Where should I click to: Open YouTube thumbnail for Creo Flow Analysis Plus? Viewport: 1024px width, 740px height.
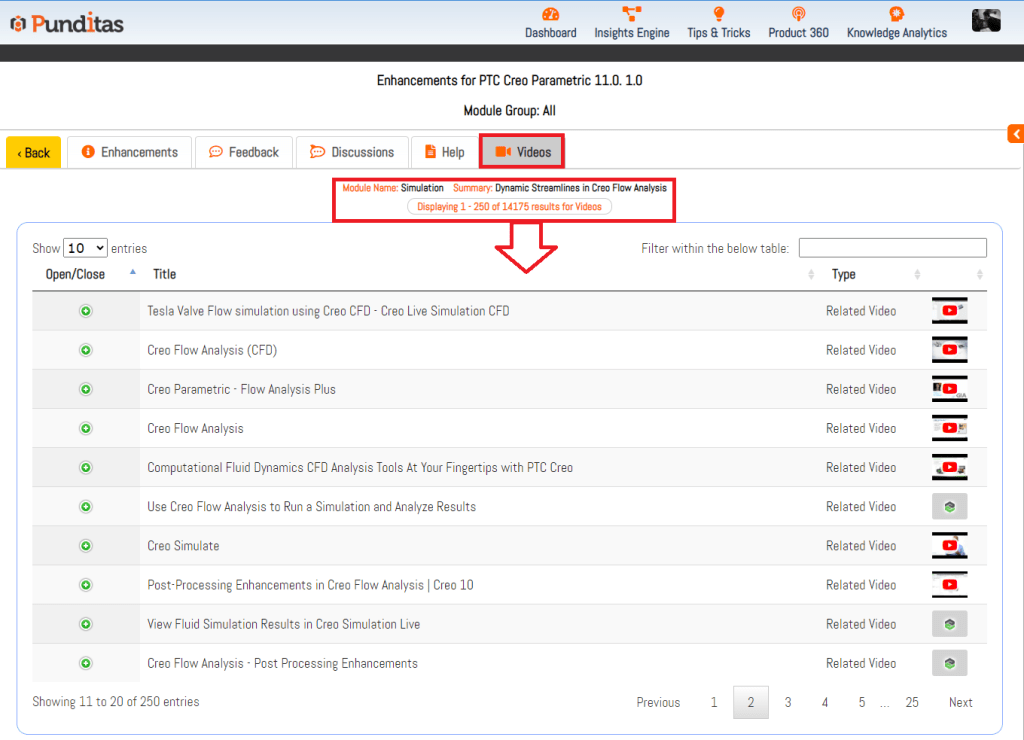(949, 389)
